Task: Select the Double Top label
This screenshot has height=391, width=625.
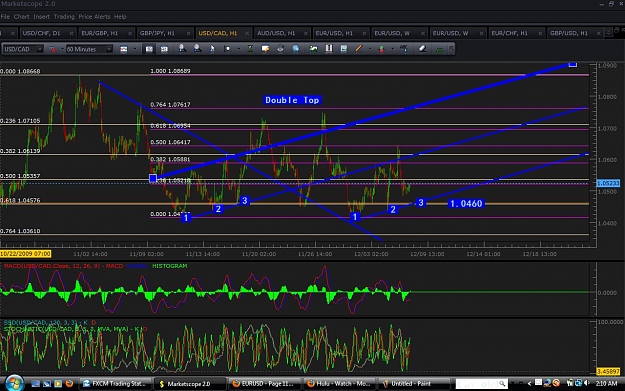Action: pyautogui.click(x=292, y=100)
